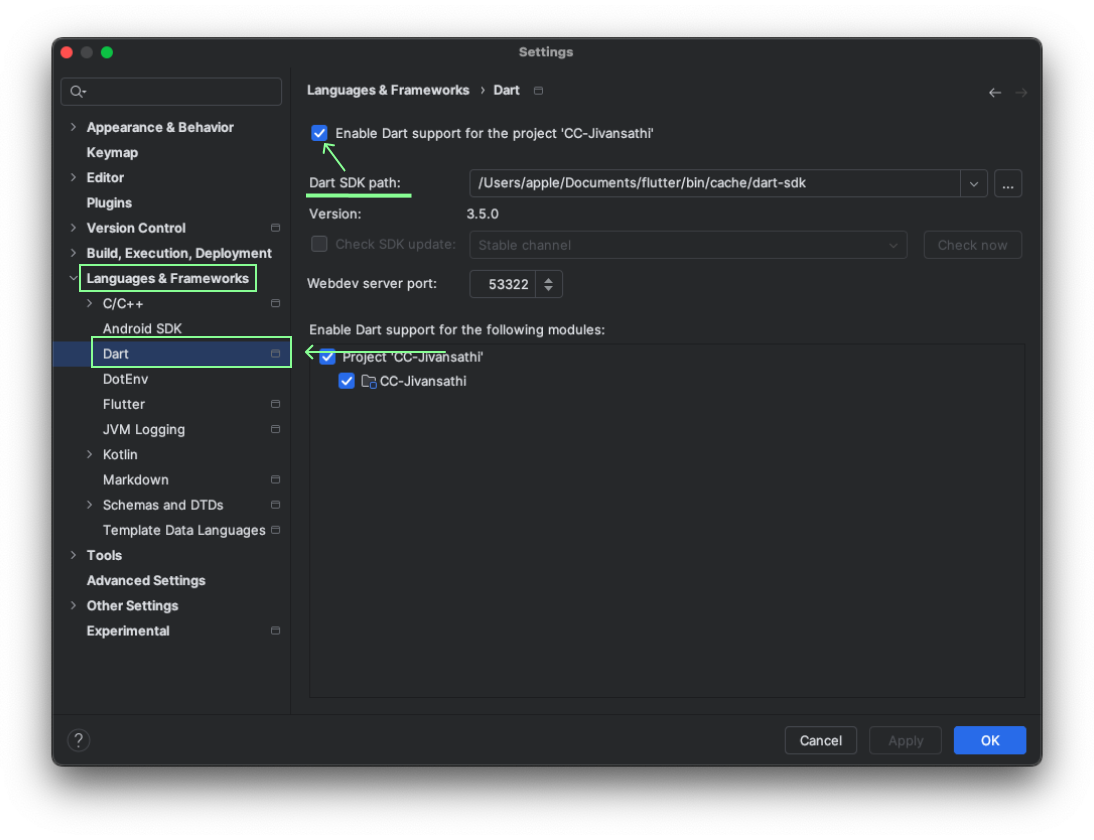
Task: Increase the Webdev server port with the stepper
Action: 548,278
